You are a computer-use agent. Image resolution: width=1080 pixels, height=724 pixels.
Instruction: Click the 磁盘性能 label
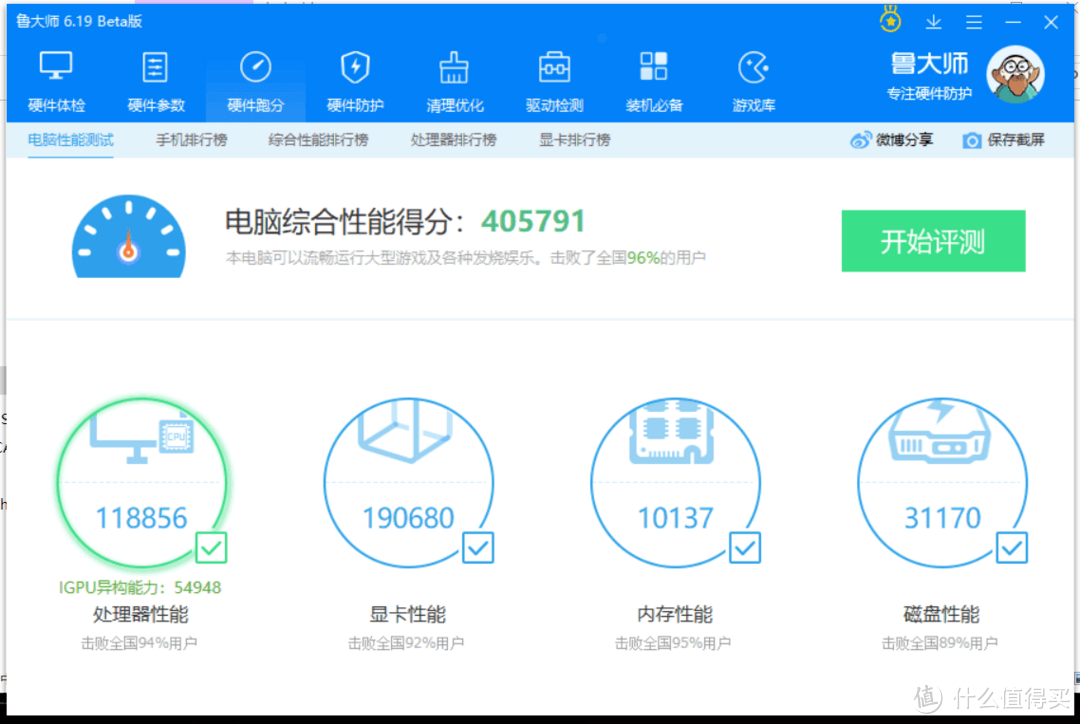pos(942,614)
